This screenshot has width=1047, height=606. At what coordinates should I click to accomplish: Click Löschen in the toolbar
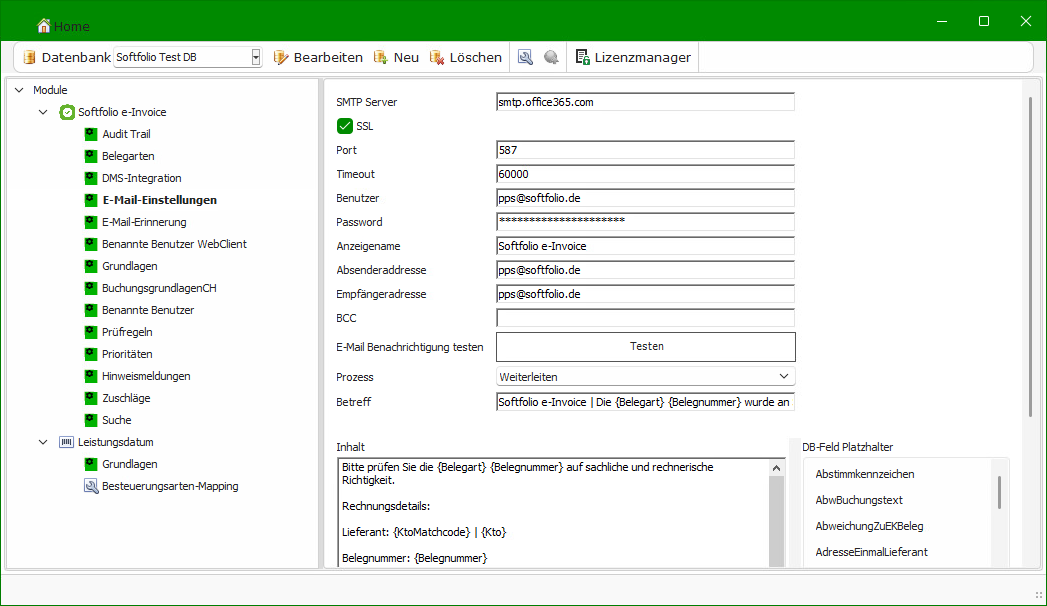coord(465,57)
